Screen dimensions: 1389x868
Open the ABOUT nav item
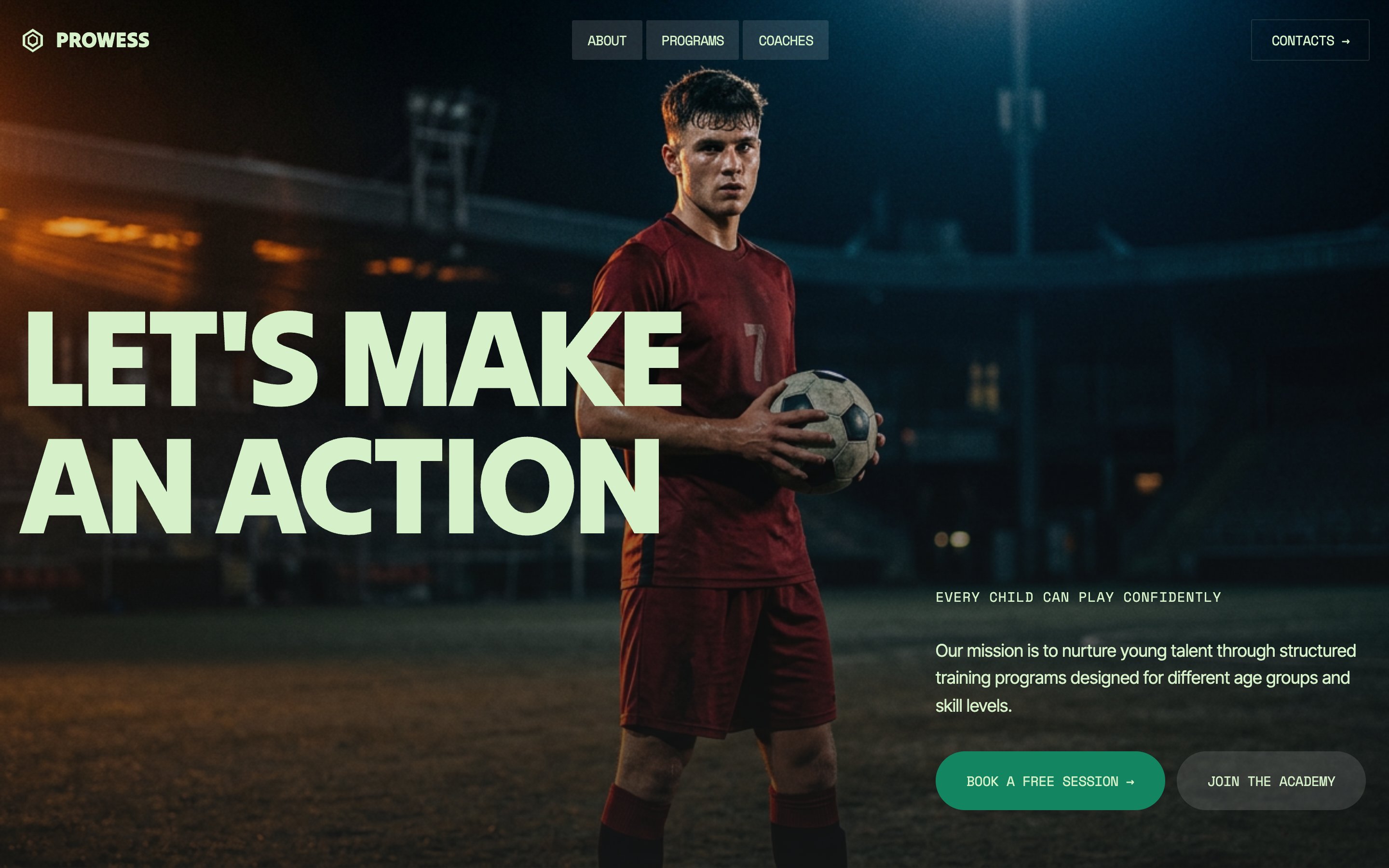tap(607, 40)
